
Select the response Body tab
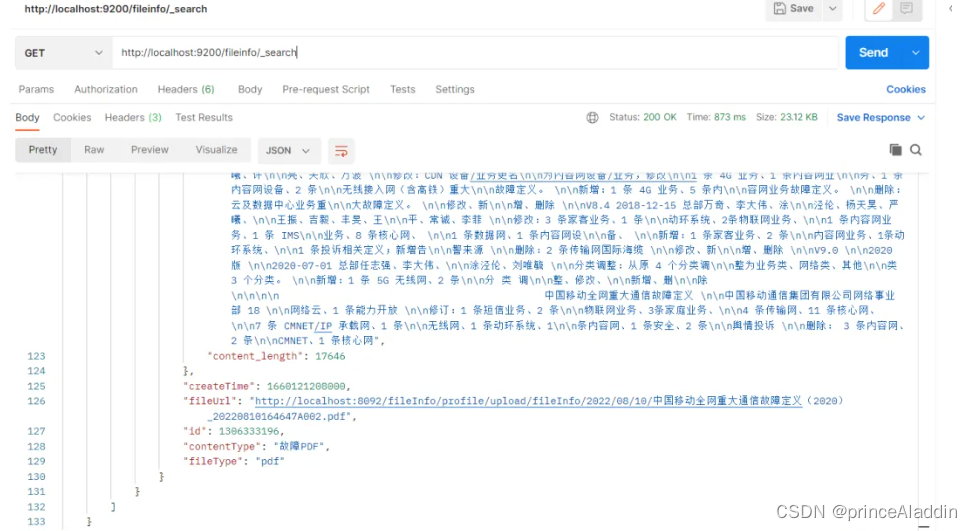[27, 117]
